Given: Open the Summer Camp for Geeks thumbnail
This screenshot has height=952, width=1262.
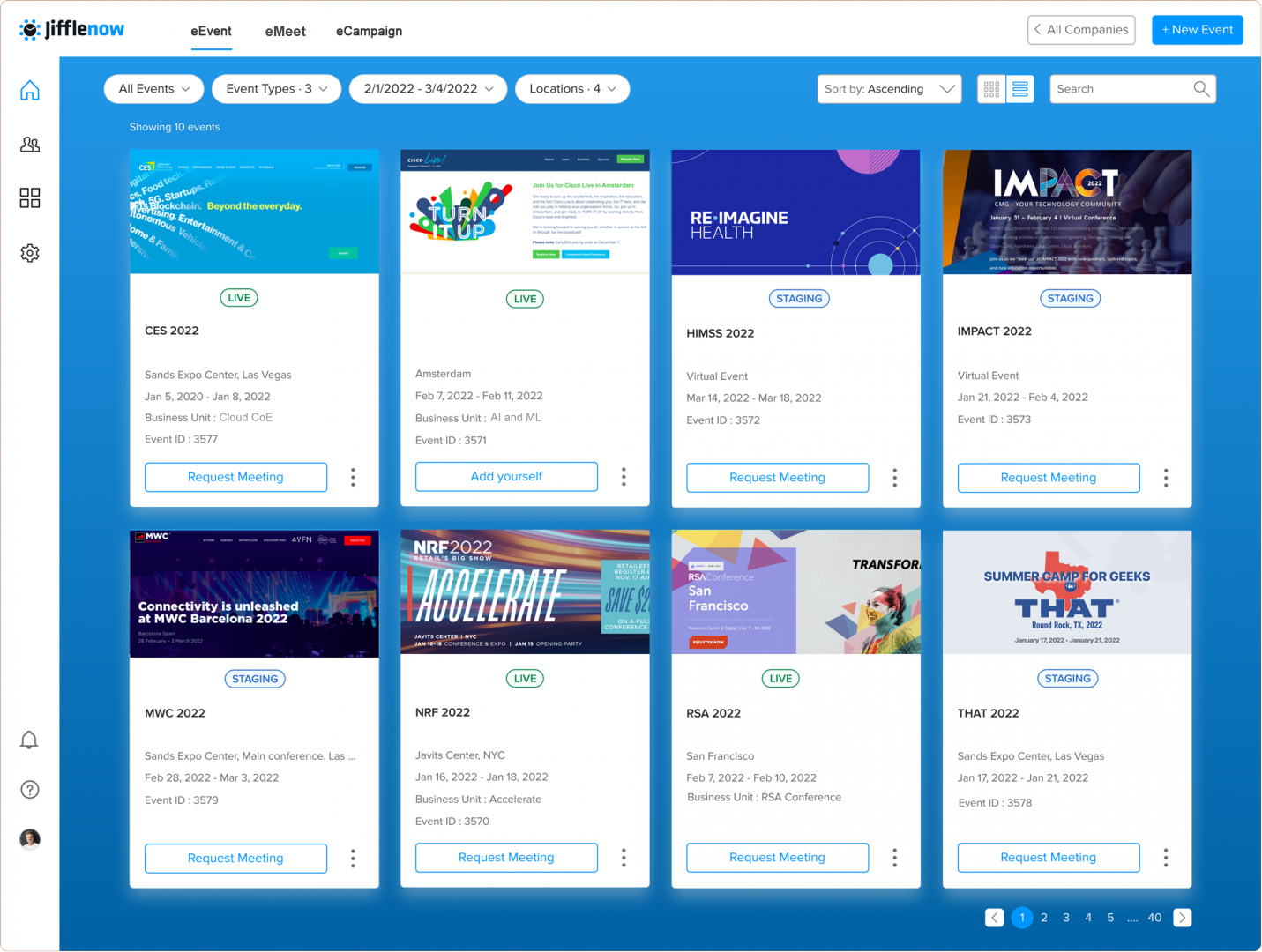Looking at the screenshot, I should coord(1067,592).
